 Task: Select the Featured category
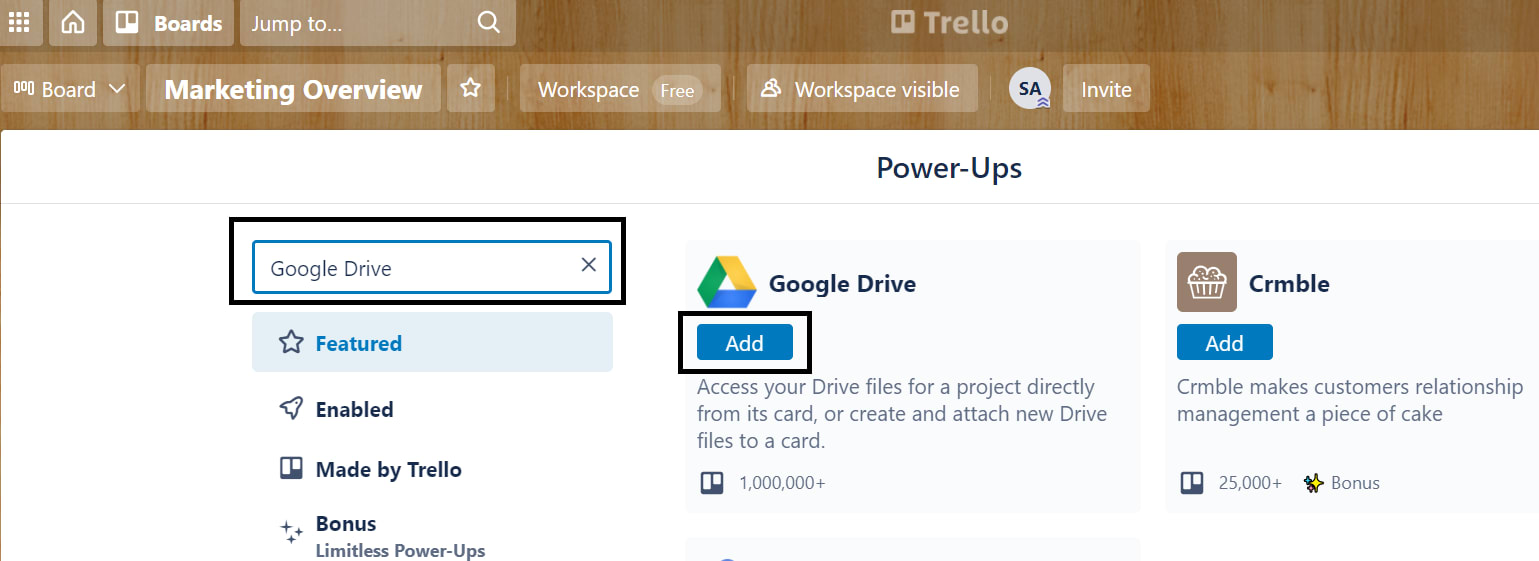click(432, 342)
